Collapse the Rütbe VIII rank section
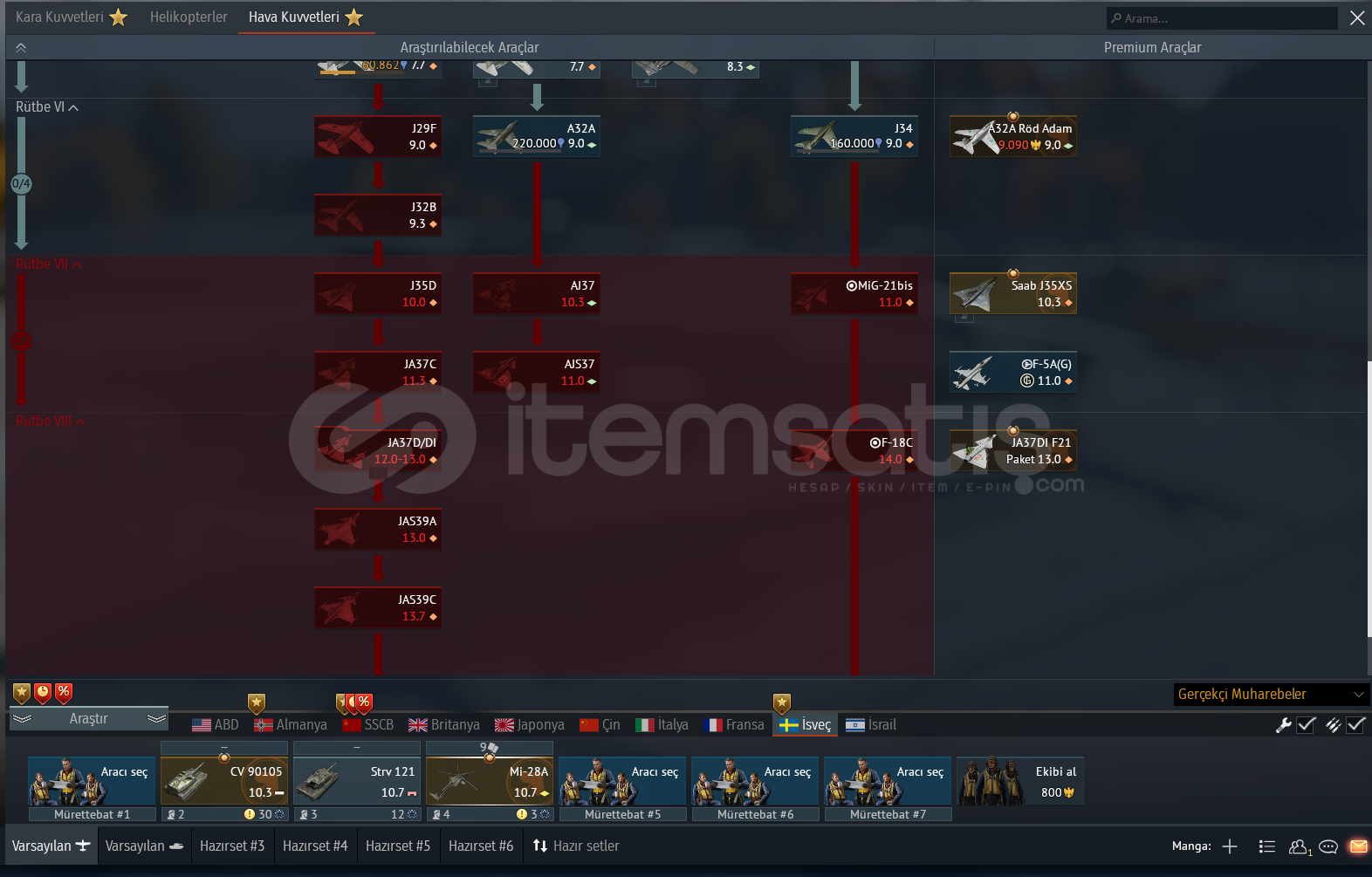1372x877 pixels. (51, 421)
